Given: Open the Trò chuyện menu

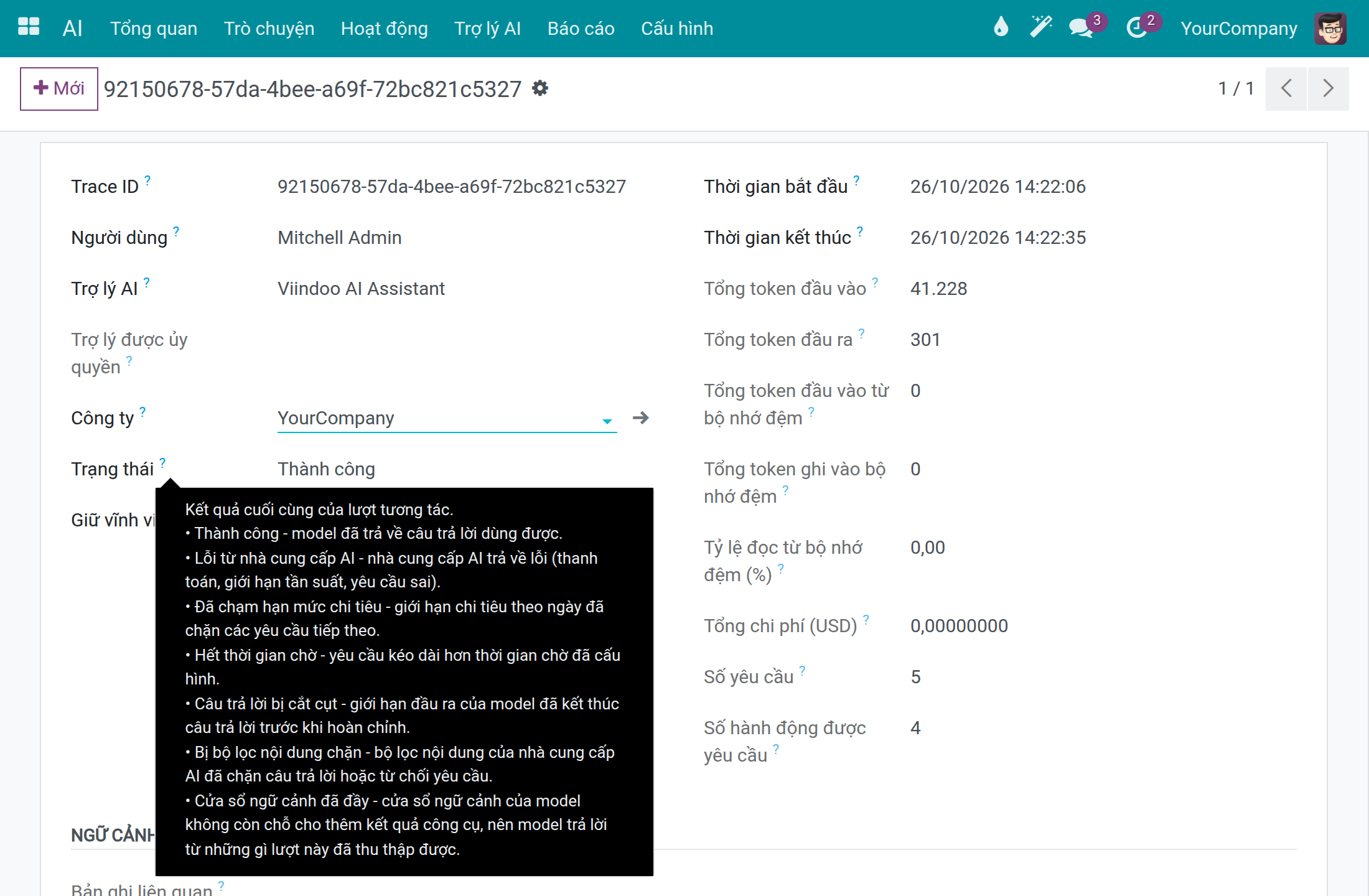Looking at the screenshot, I should (269, 29).
